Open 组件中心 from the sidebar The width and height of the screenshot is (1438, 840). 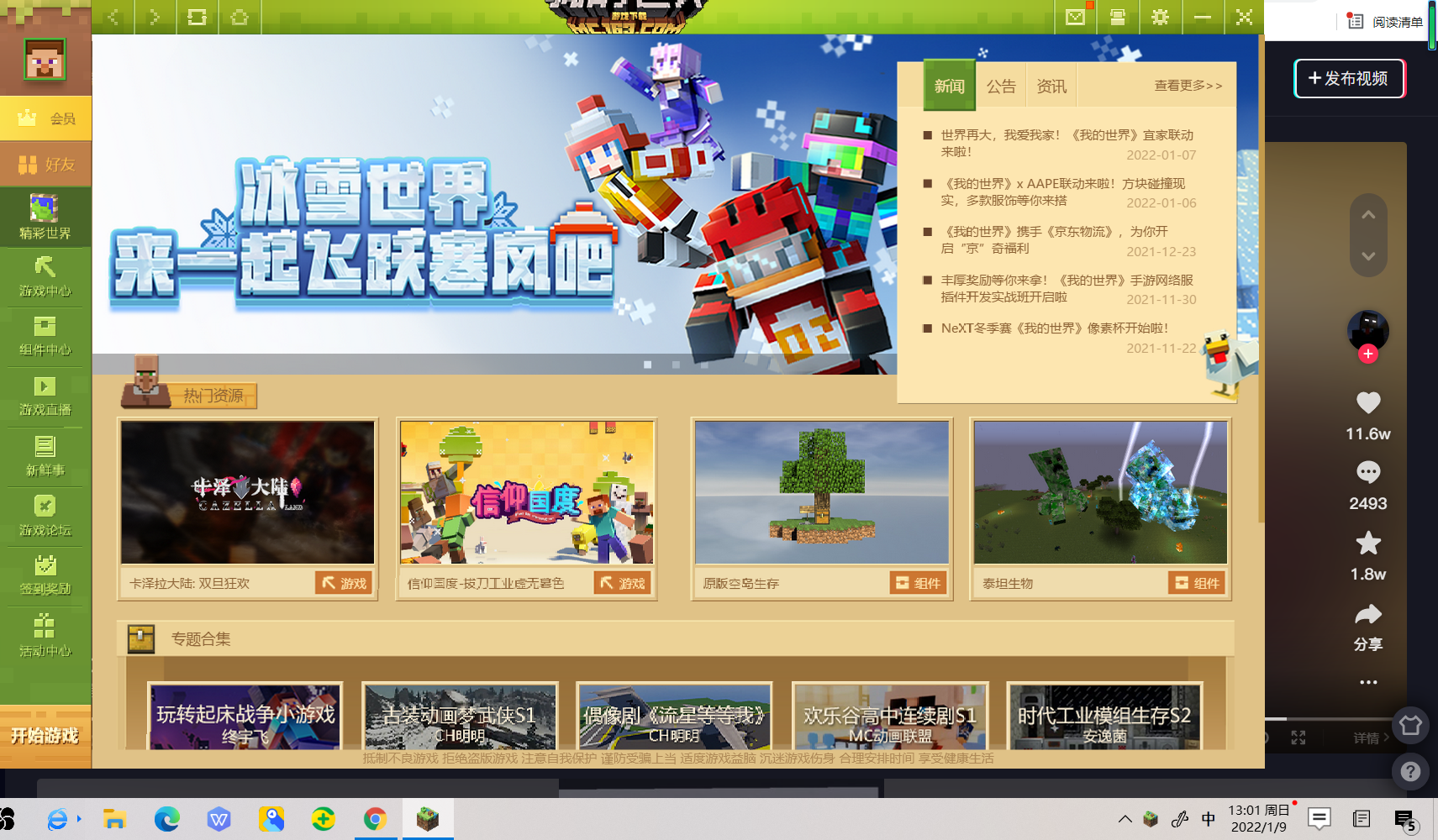[x=45, y=337]
